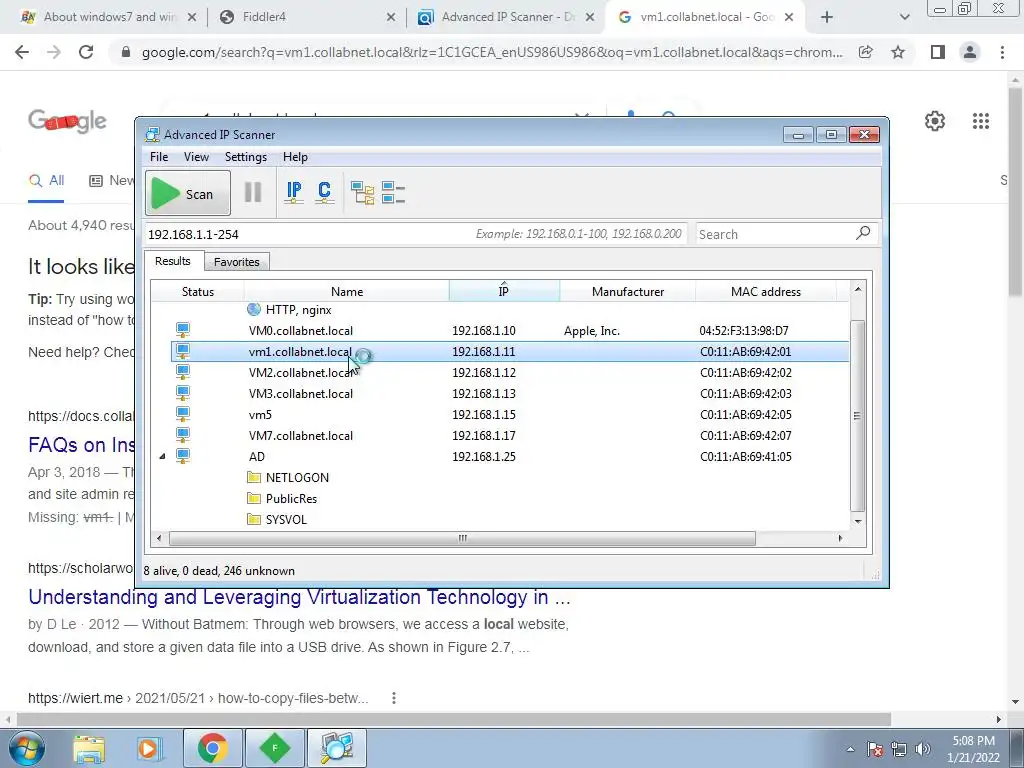Click the results list horizontal scrollbar thumb
This screenshot has height=768, width=1024.
(462, 538)
